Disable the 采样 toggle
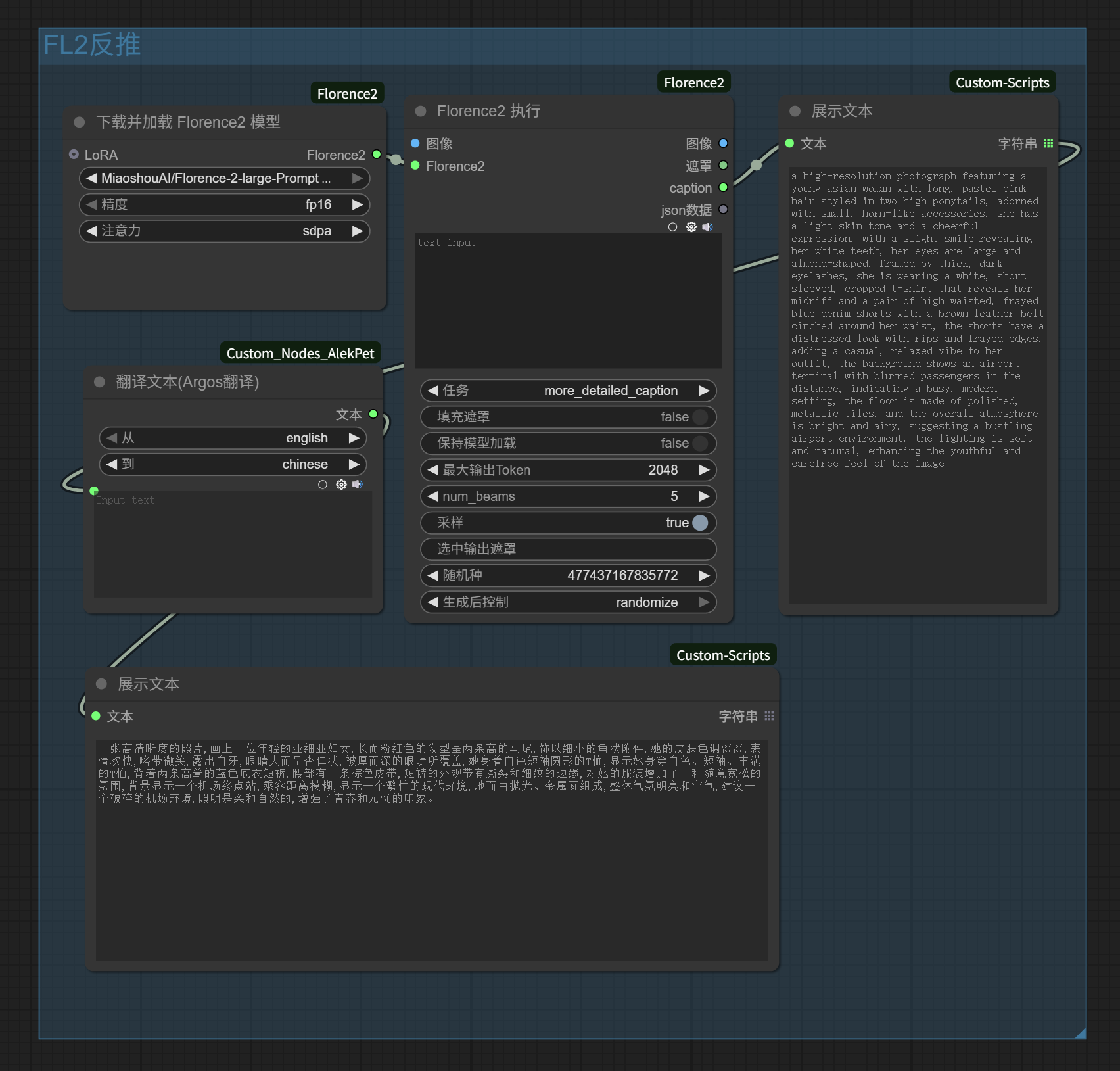The image size is (1120, 1071). point(700,523)
